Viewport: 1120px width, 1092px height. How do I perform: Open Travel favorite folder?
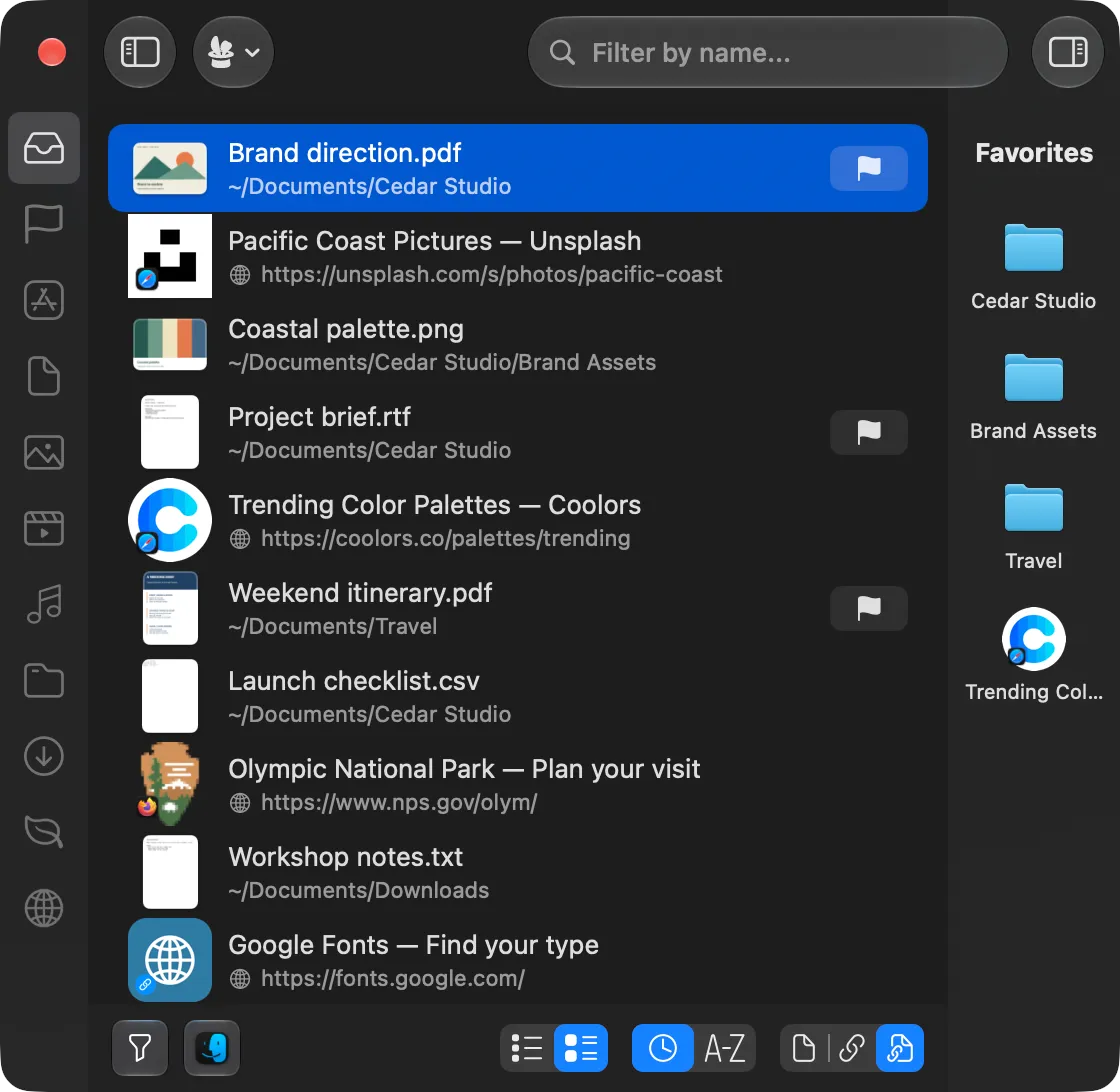pos(1033,528)
